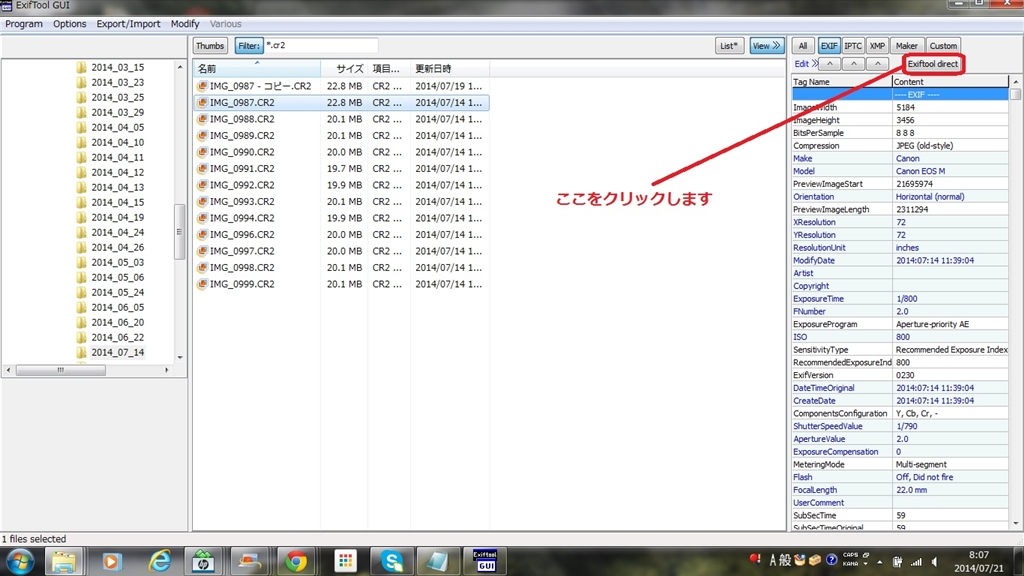Click the Tag Name column header
This screenshot has width=1024, height=576.
(841, 82)
